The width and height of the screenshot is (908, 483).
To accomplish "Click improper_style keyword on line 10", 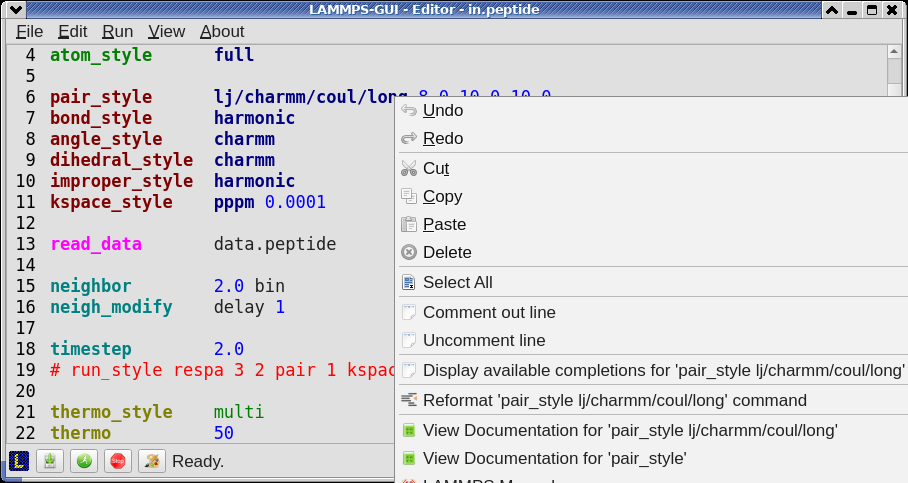I will (122, 181).
